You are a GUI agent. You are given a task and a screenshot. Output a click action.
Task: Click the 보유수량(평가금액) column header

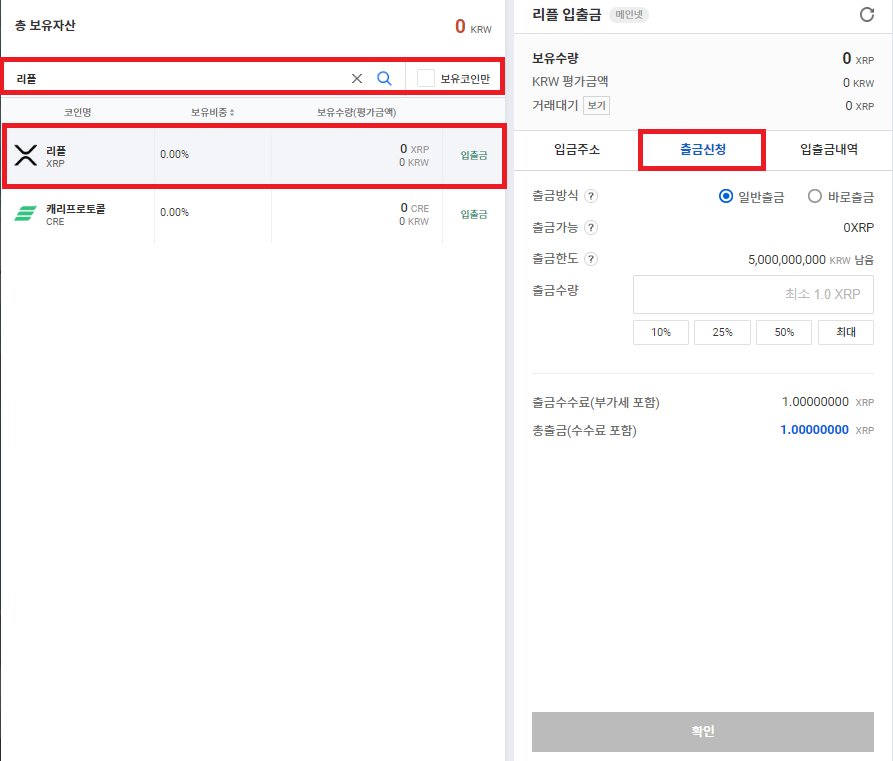point(357,113)
